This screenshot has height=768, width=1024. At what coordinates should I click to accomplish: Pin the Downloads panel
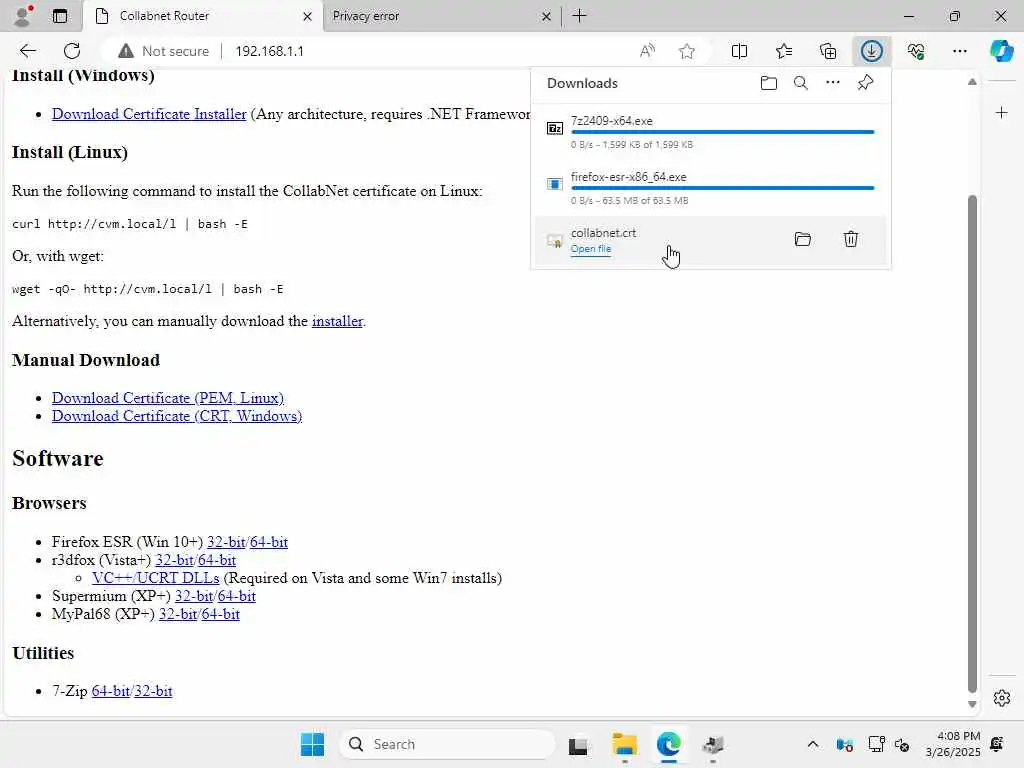pos(865,83)
